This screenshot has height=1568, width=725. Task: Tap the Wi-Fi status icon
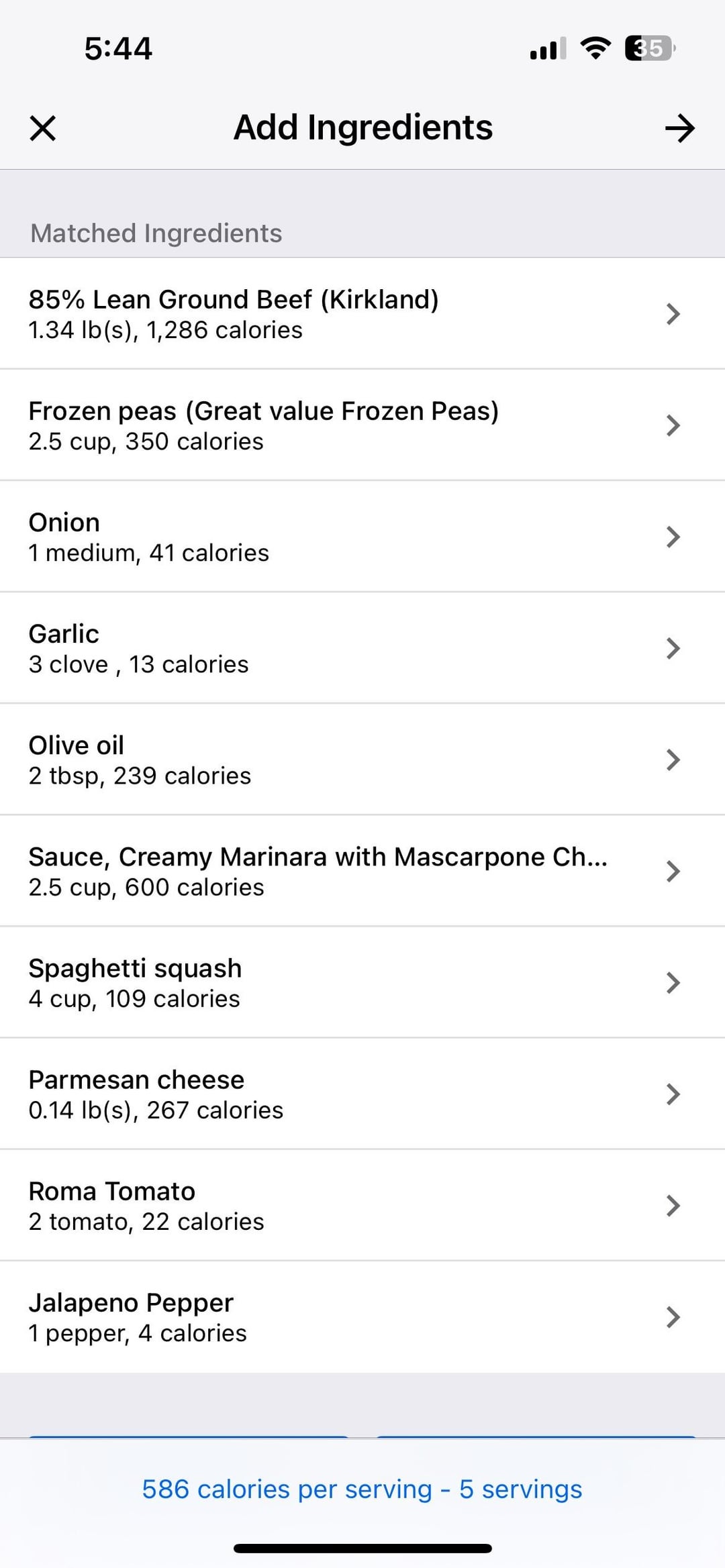(595, 48)
